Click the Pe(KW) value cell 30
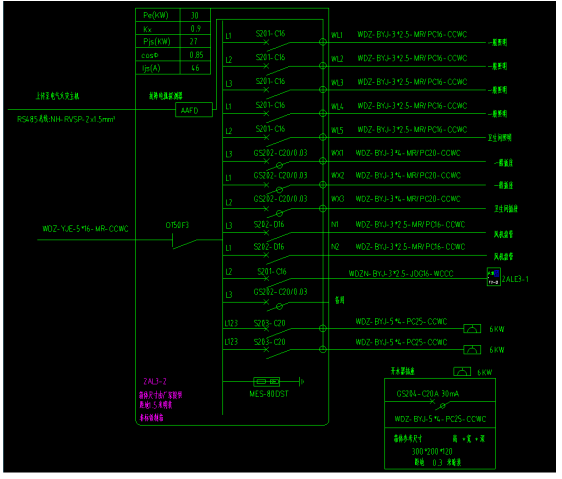 pyautogui.click(x=196, y=15)
